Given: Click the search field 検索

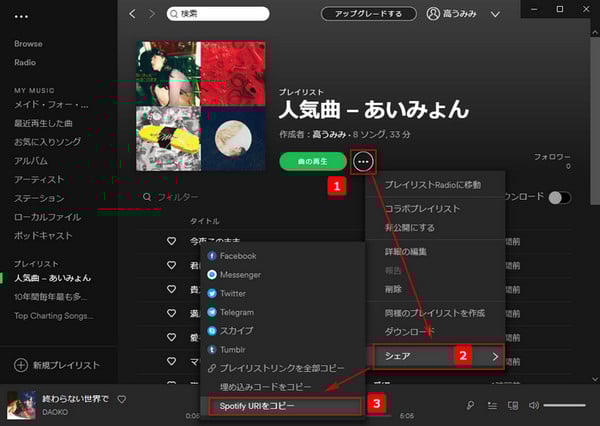Looking at the screenshot, I should pyautogui.click(x=218, y=14).
